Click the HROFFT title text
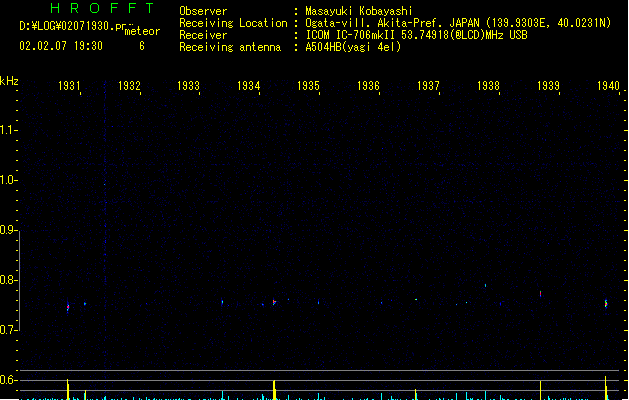 tap(103, 8)
